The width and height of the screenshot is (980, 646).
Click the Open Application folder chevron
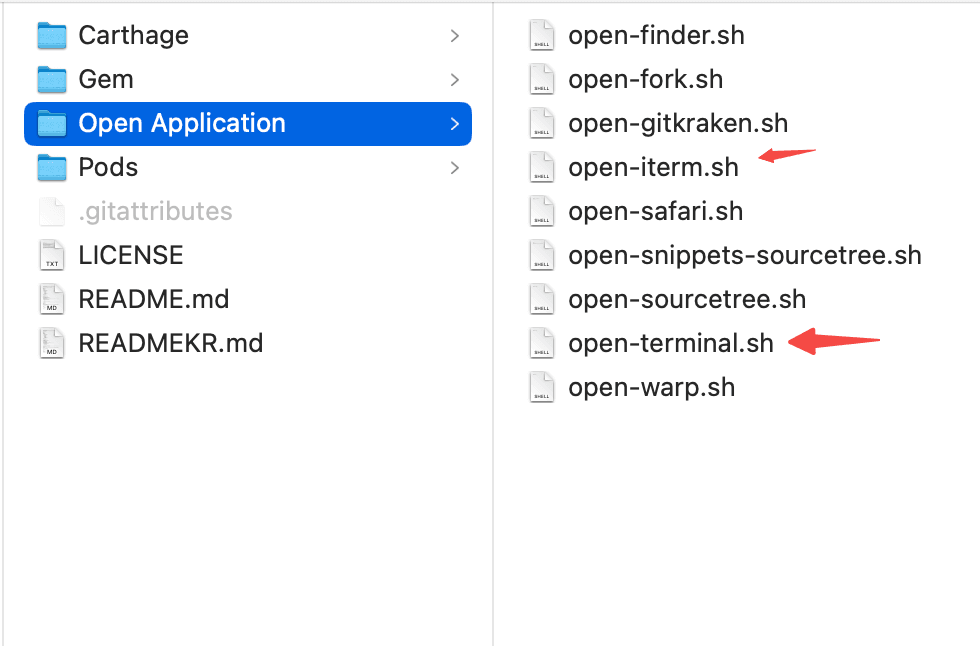coord(455,124)
